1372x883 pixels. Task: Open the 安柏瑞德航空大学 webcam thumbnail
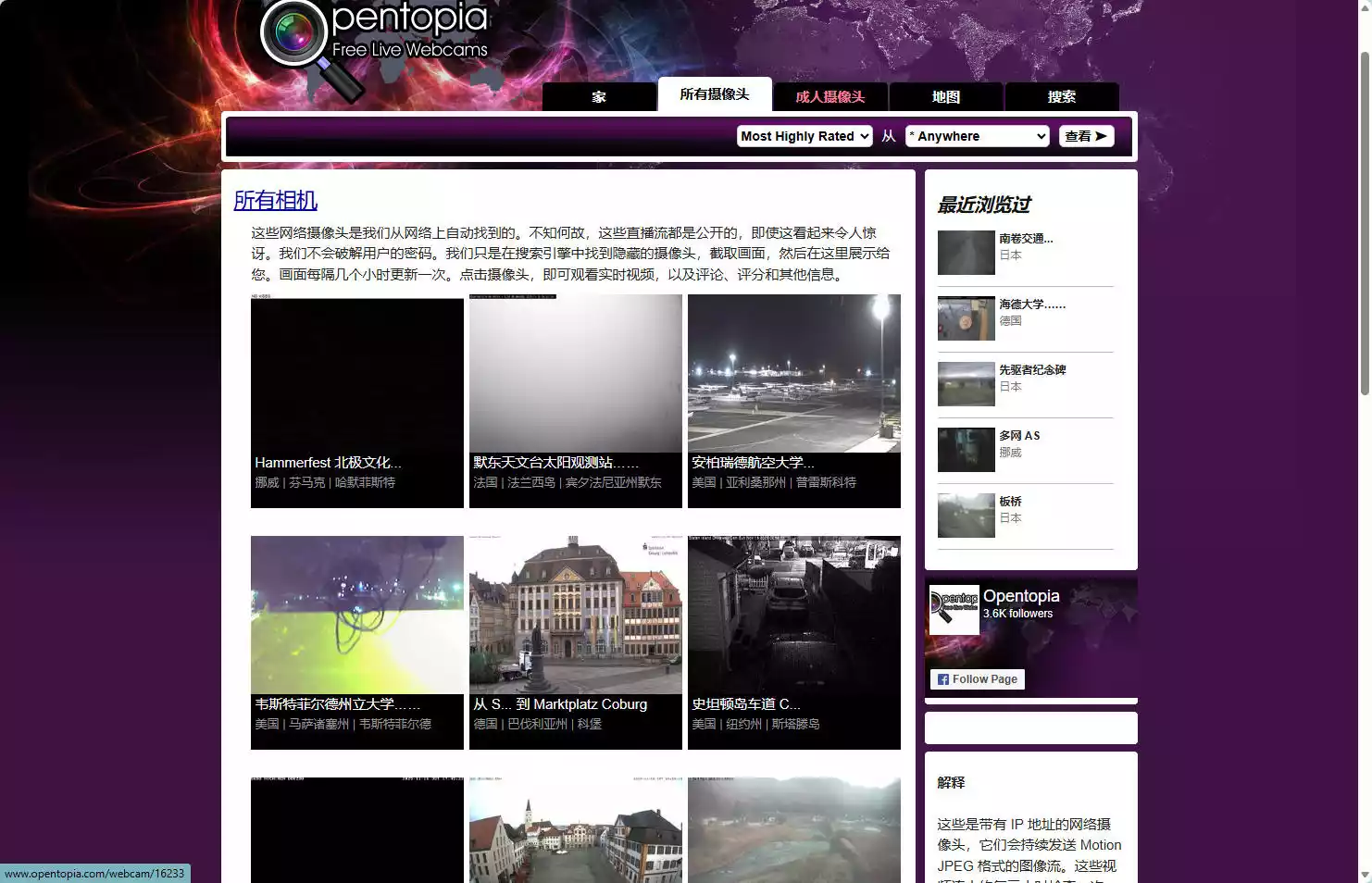tap(794, 374)
